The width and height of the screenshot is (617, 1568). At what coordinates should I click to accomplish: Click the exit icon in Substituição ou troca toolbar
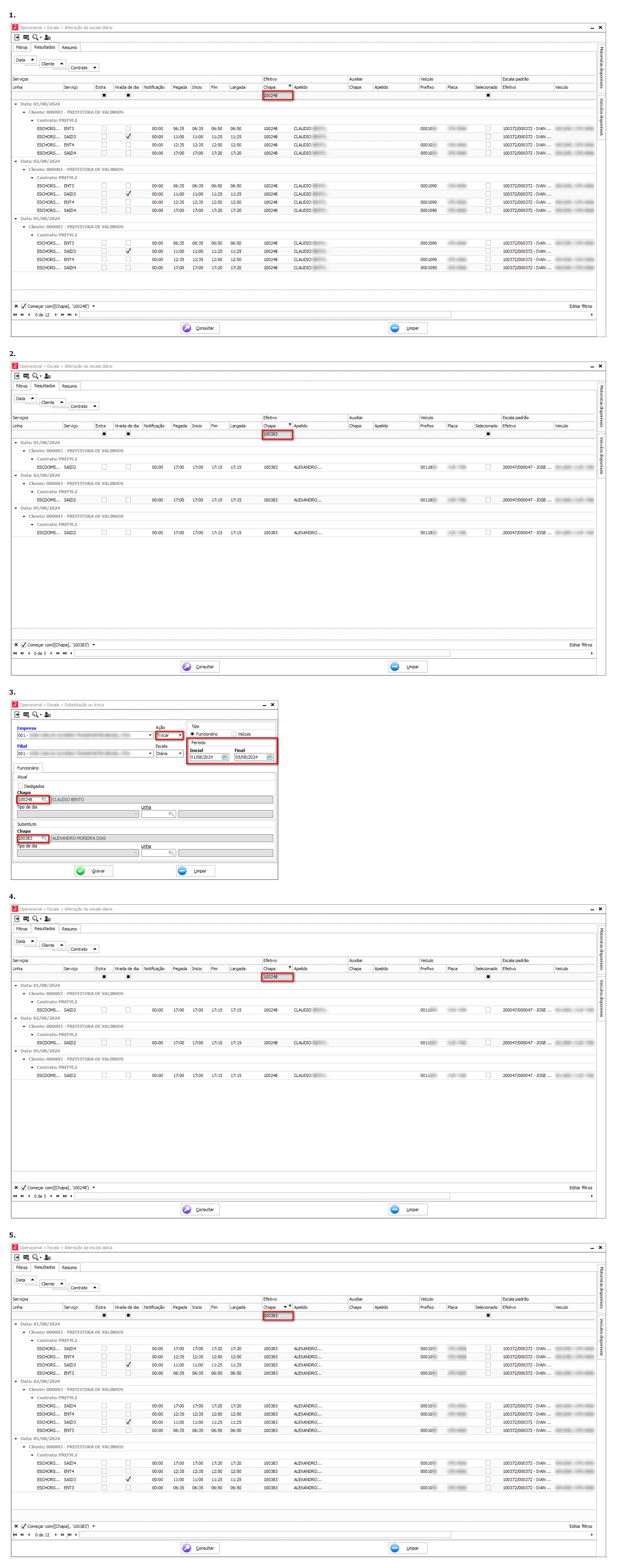pos(17,715)
